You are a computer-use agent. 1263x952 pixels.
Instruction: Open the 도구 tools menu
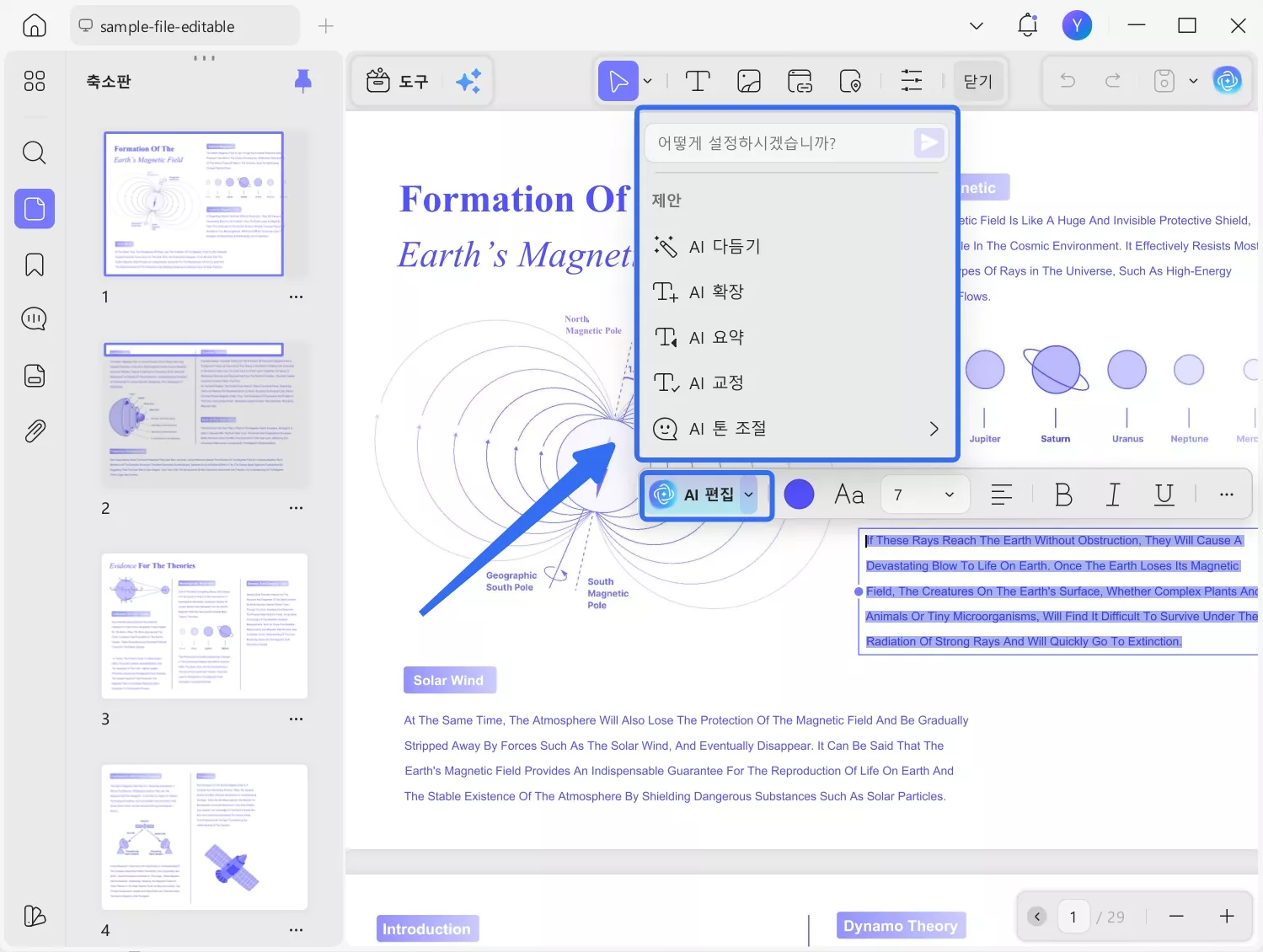click(x=398, y=81)
